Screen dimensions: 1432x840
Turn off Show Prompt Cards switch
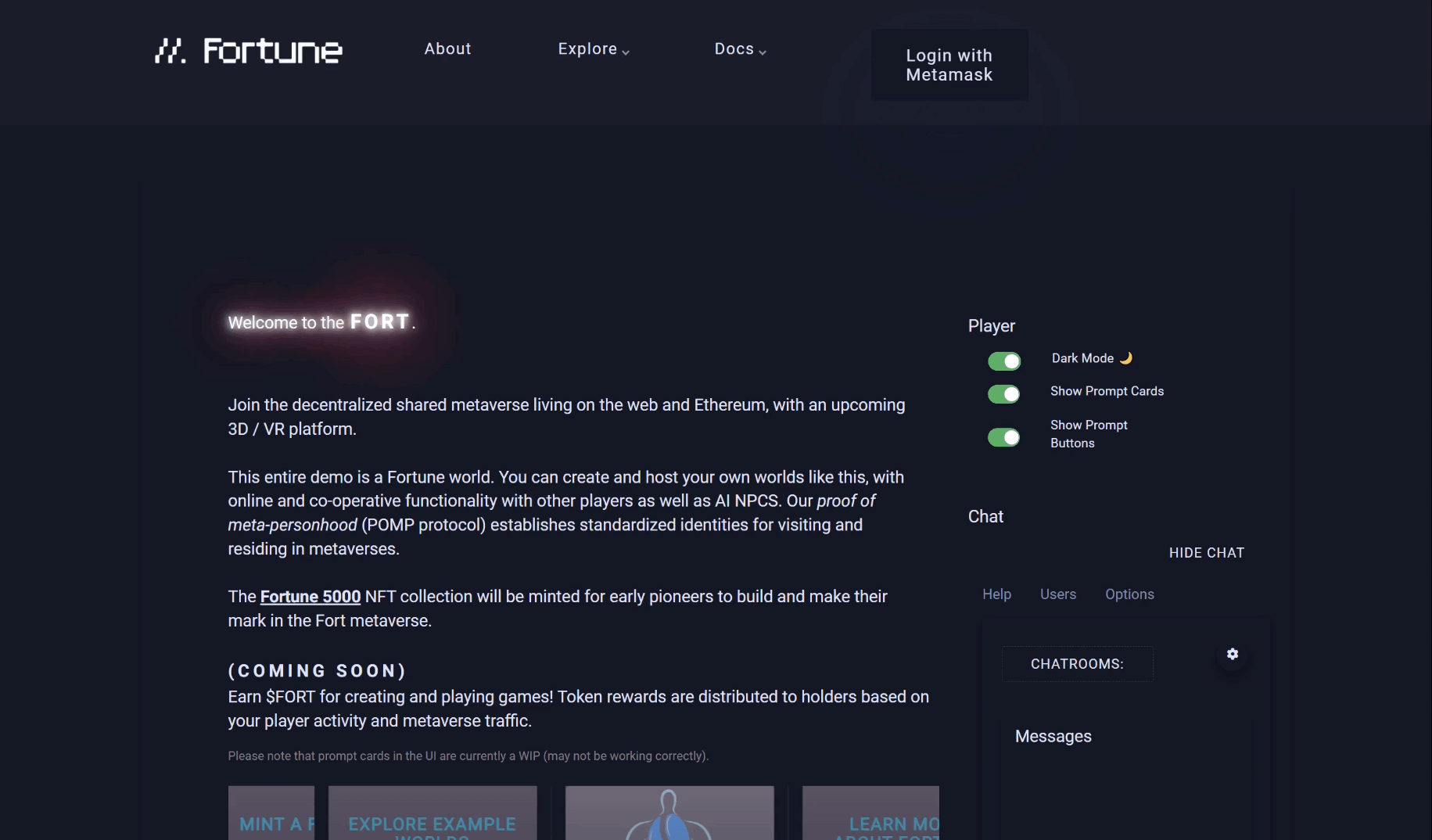point(1004,394)
